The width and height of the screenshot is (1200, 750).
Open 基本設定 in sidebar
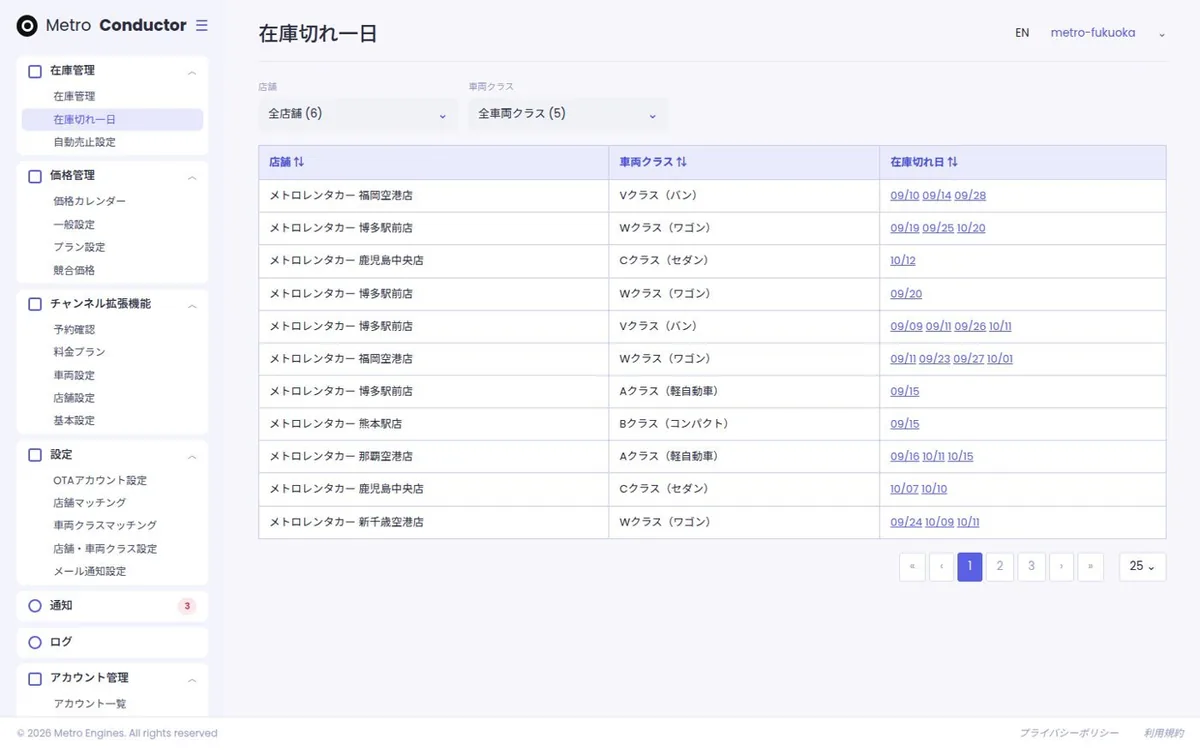point(74,421)
